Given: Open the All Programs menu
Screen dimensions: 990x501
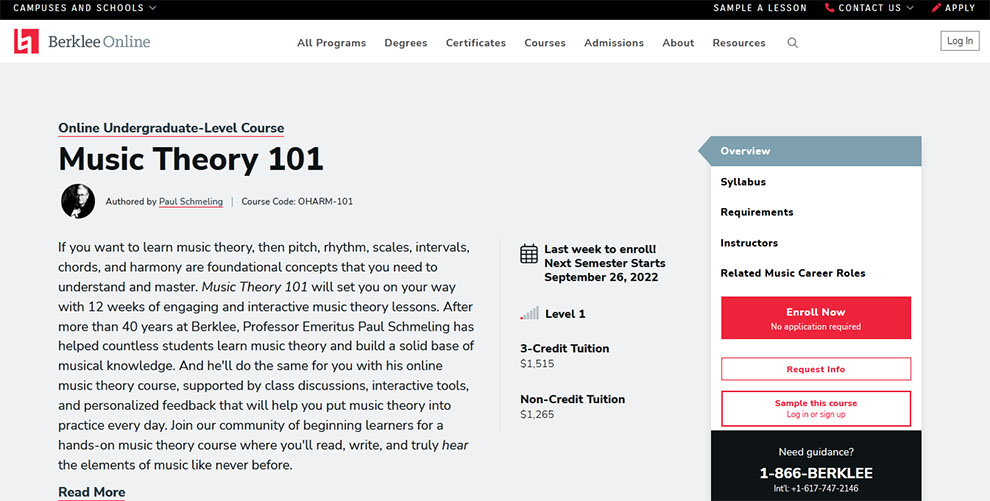Looking at the screenshot, I should (x=331, y=43).
